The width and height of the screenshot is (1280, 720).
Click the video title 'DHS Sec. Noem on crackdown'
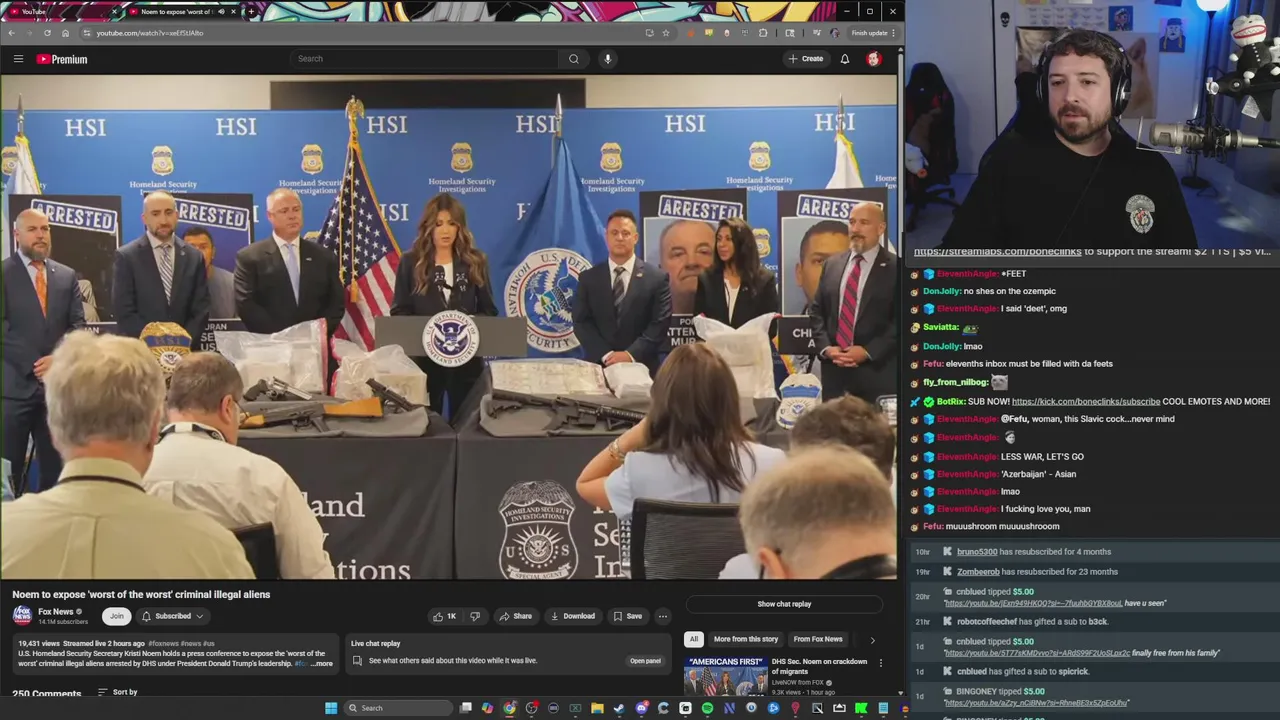(819, 666)
